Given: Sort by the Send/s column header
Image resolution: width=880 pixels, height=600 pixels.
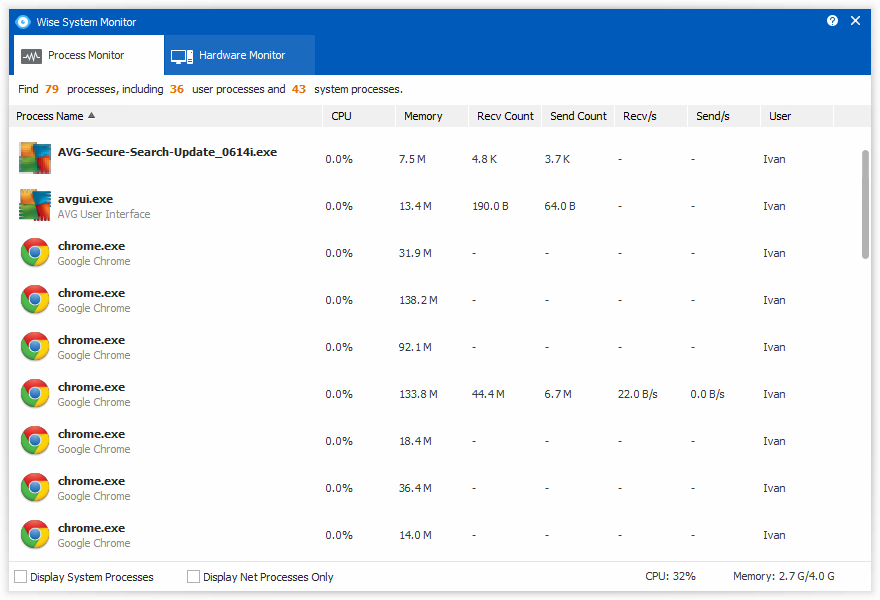Looking at the screenshot, I should [724, 116].
